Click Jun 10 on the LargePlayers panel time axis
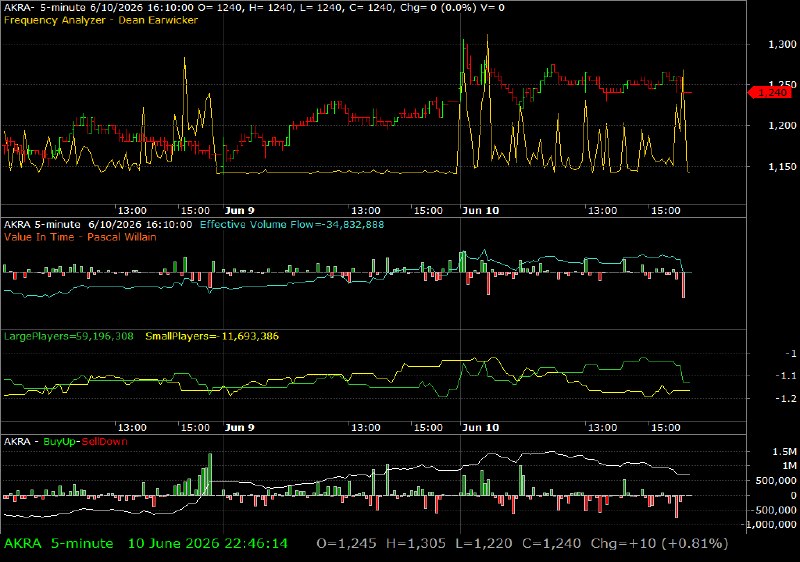 coord(480,427)
